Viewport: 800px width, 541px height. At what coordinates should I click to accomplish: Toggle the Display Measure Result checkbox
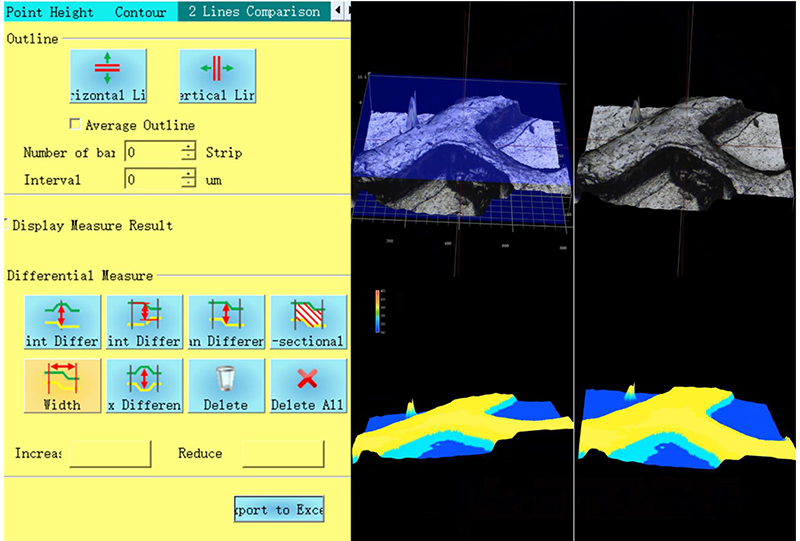pyautogui.click(x=6, y=225)
